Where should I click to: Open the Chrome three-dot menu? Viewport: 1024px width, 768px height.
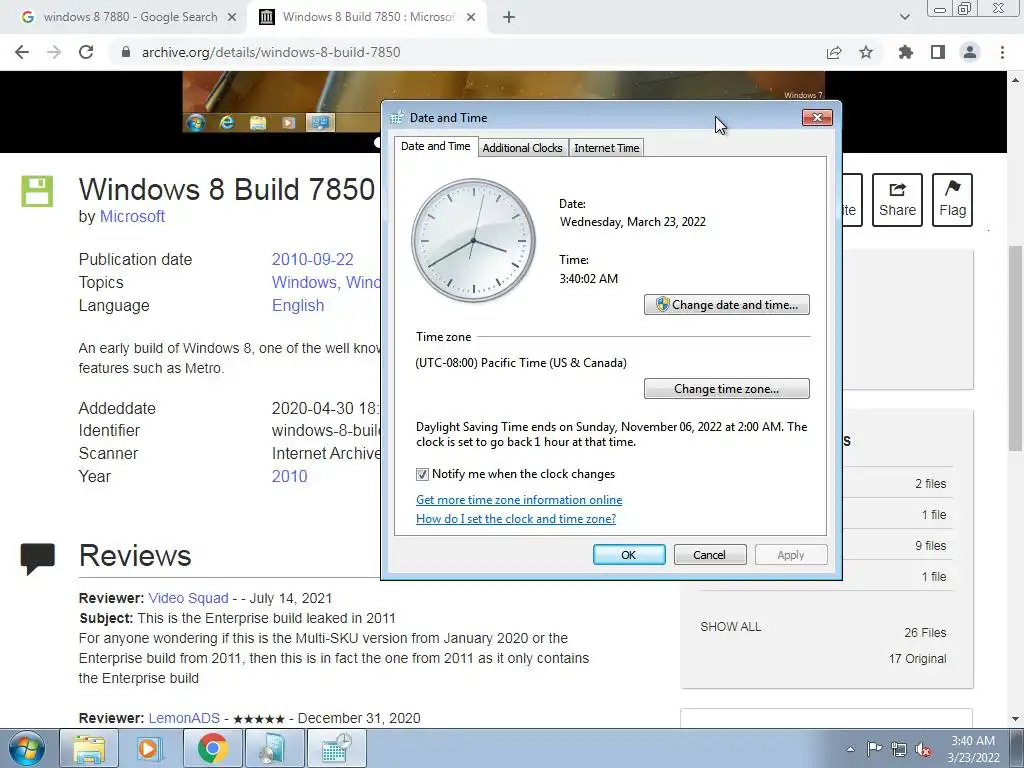point(1002,52)
